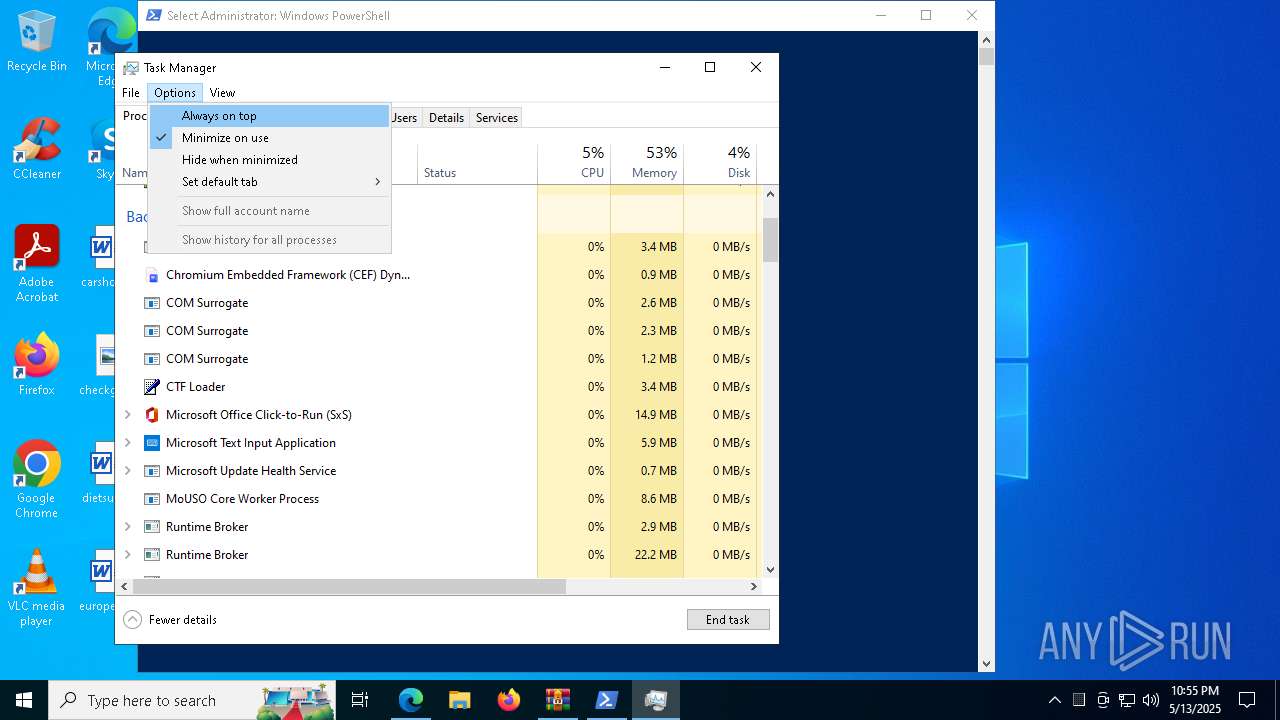Open File Explorer from the taskbar
1280x720 pixels.
click(x=459, y=700)
